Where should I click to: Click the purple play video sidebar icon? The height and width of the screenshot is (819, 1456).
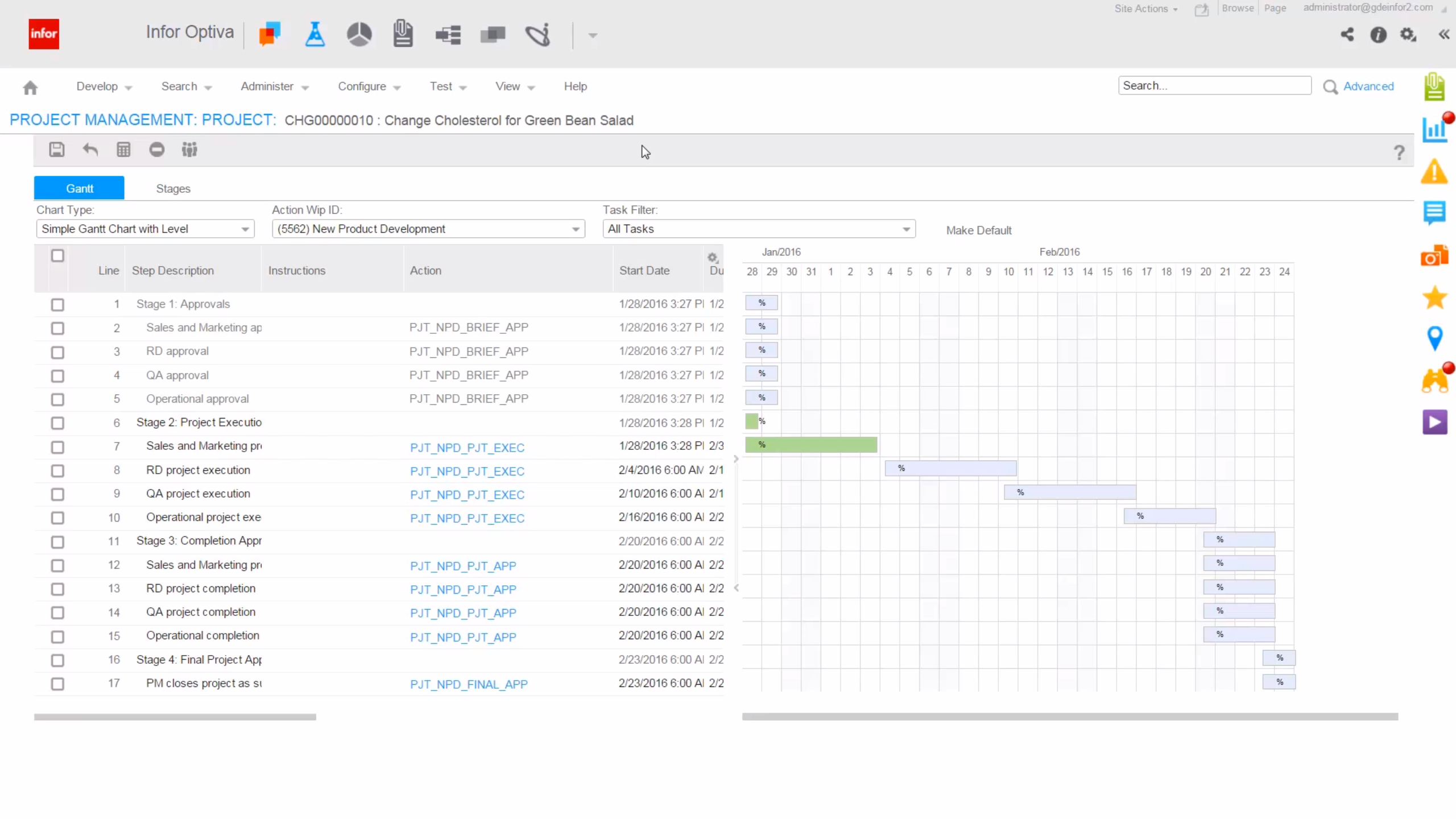coord(1434,423)
